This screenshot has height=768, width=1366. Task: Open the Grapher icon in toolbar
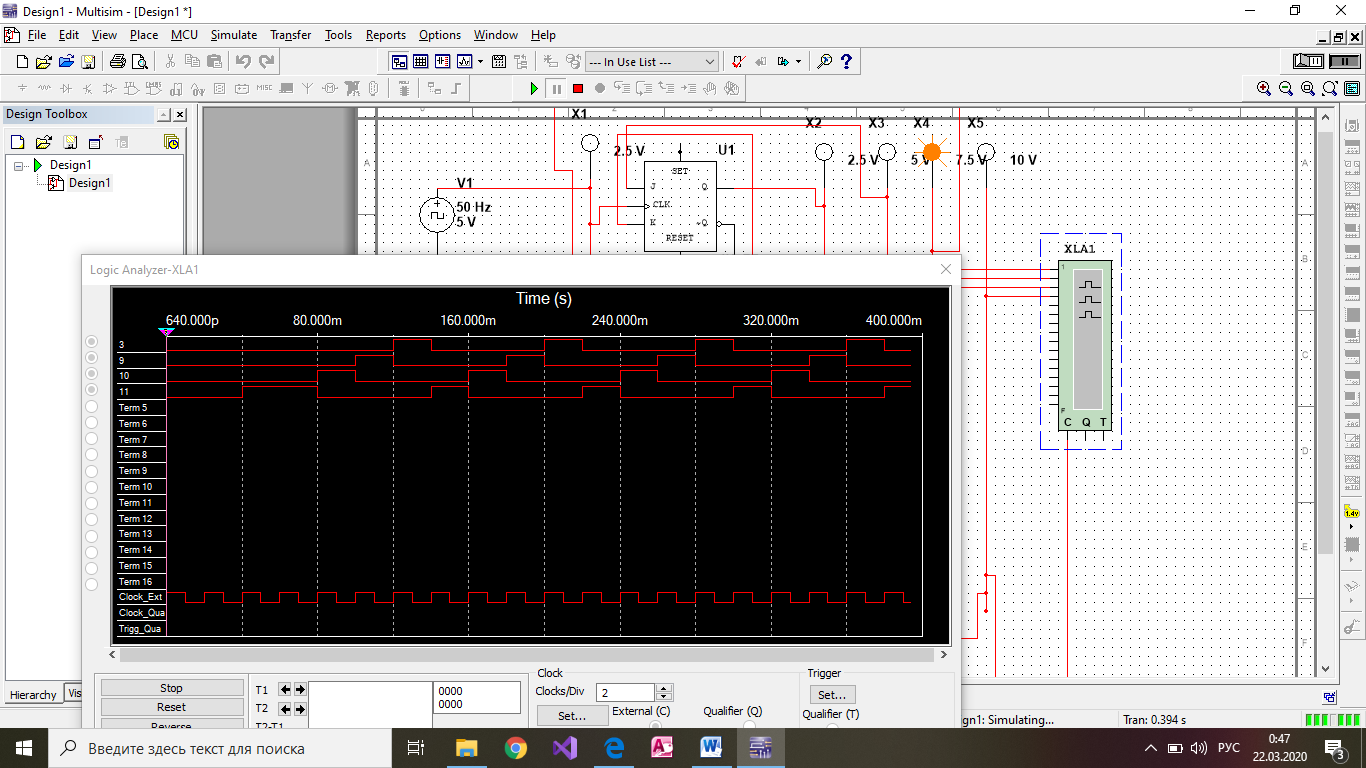[464, 62]
